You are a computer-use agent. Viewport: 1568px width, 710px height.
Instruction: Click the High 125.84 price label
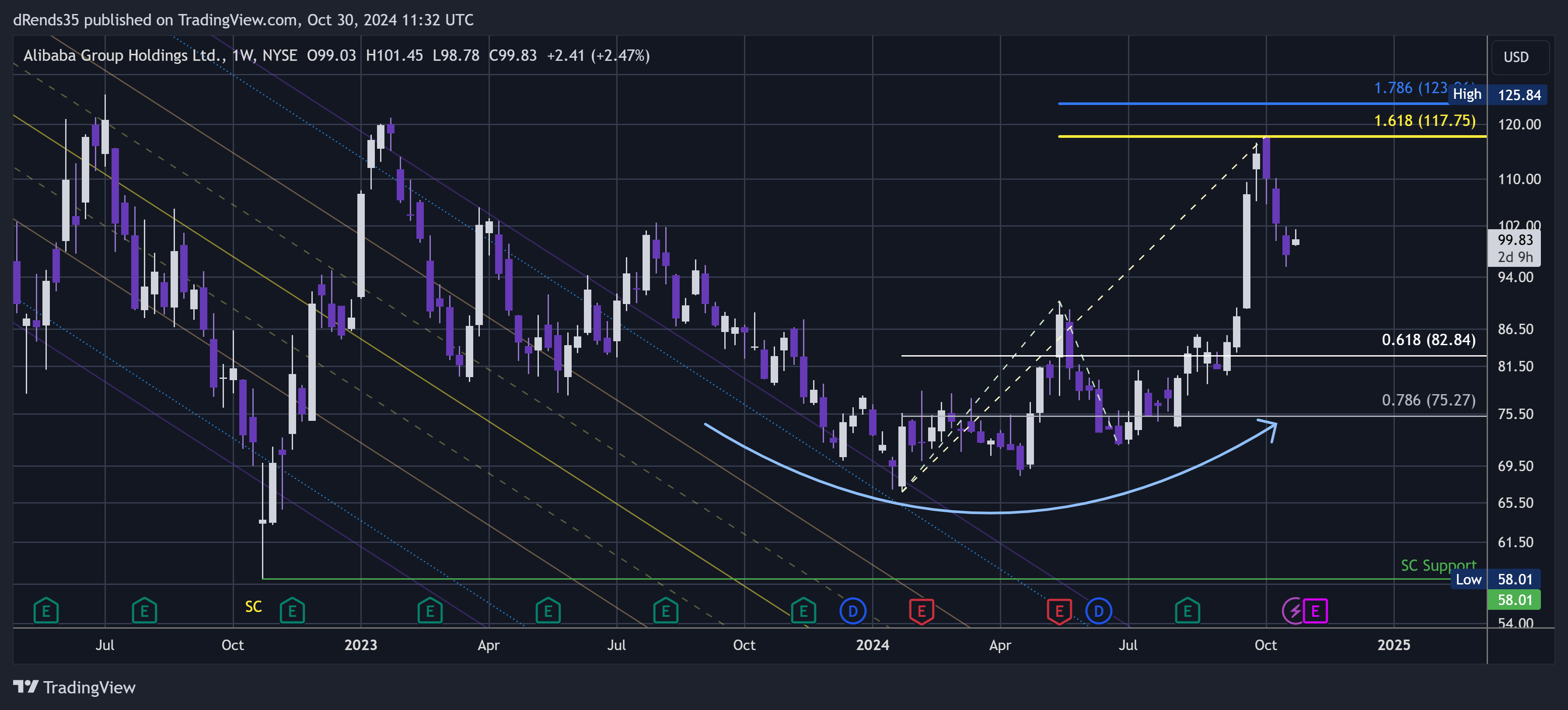coord(1498,94)
